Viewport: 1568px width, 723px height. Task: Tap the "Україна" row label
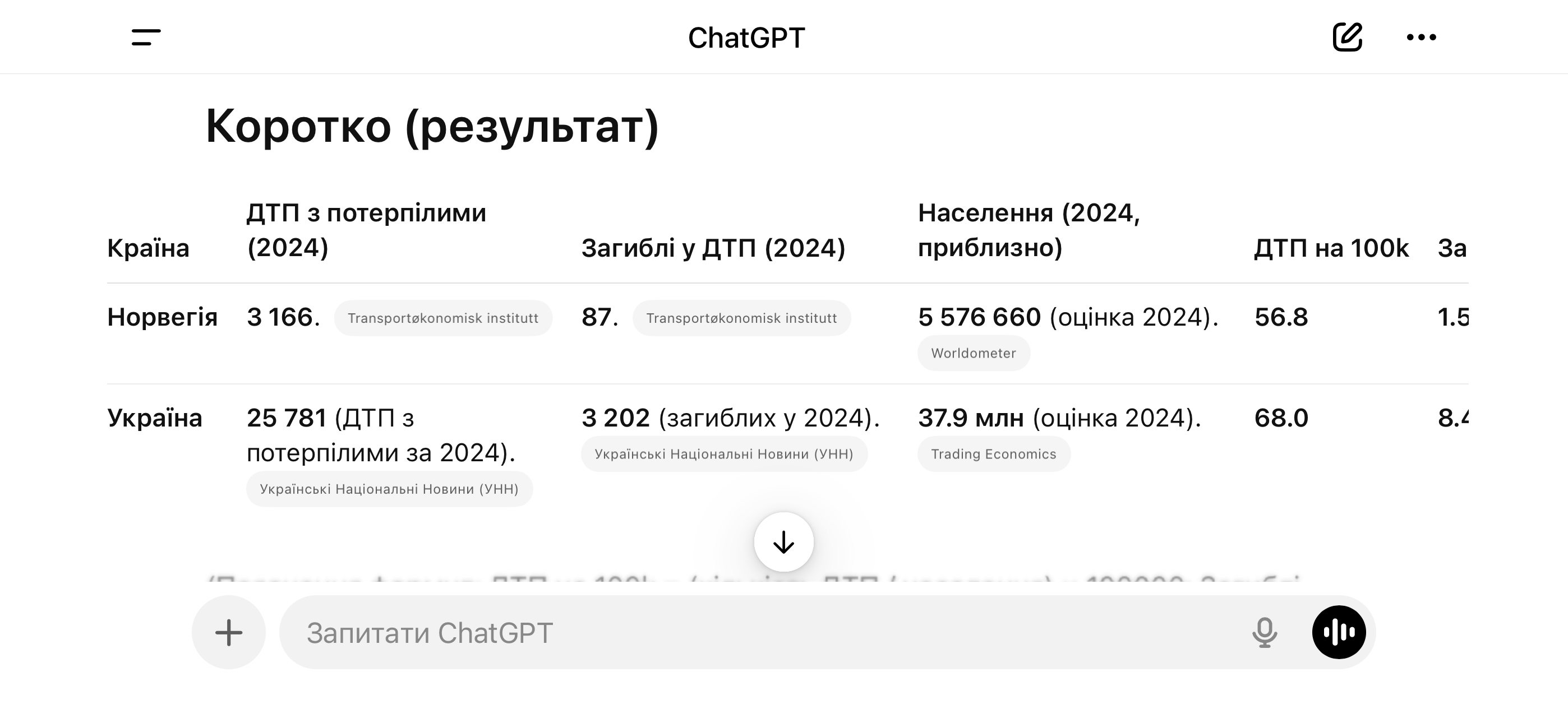tap(155, 418)
